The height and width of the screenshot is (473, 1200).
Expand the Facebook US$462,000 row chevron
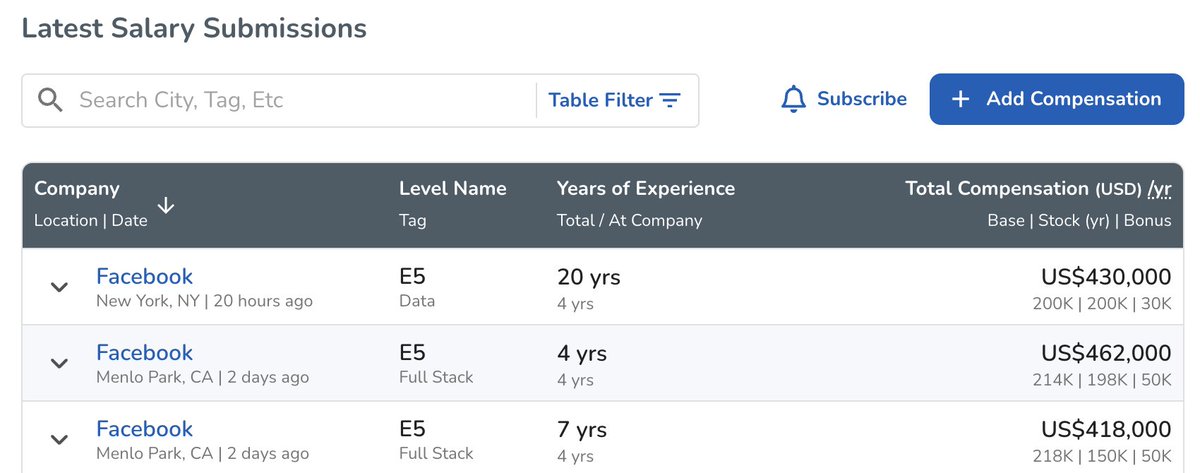coord(59,364)
